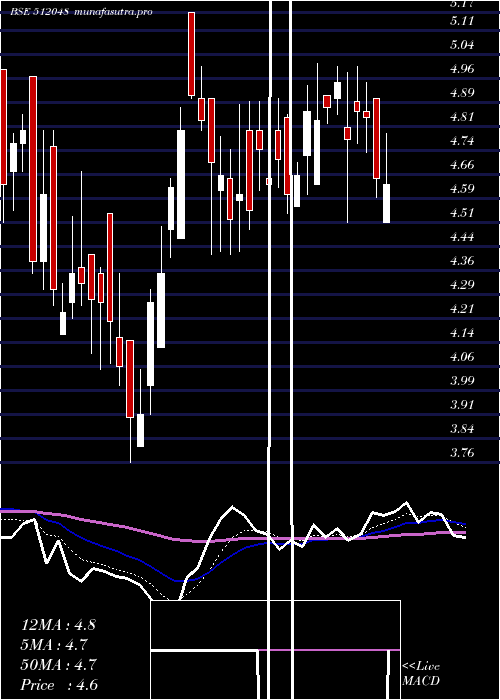
Task: Click the 4.89 price axis label
Action: pyautogui.click(x=462, y=93)
